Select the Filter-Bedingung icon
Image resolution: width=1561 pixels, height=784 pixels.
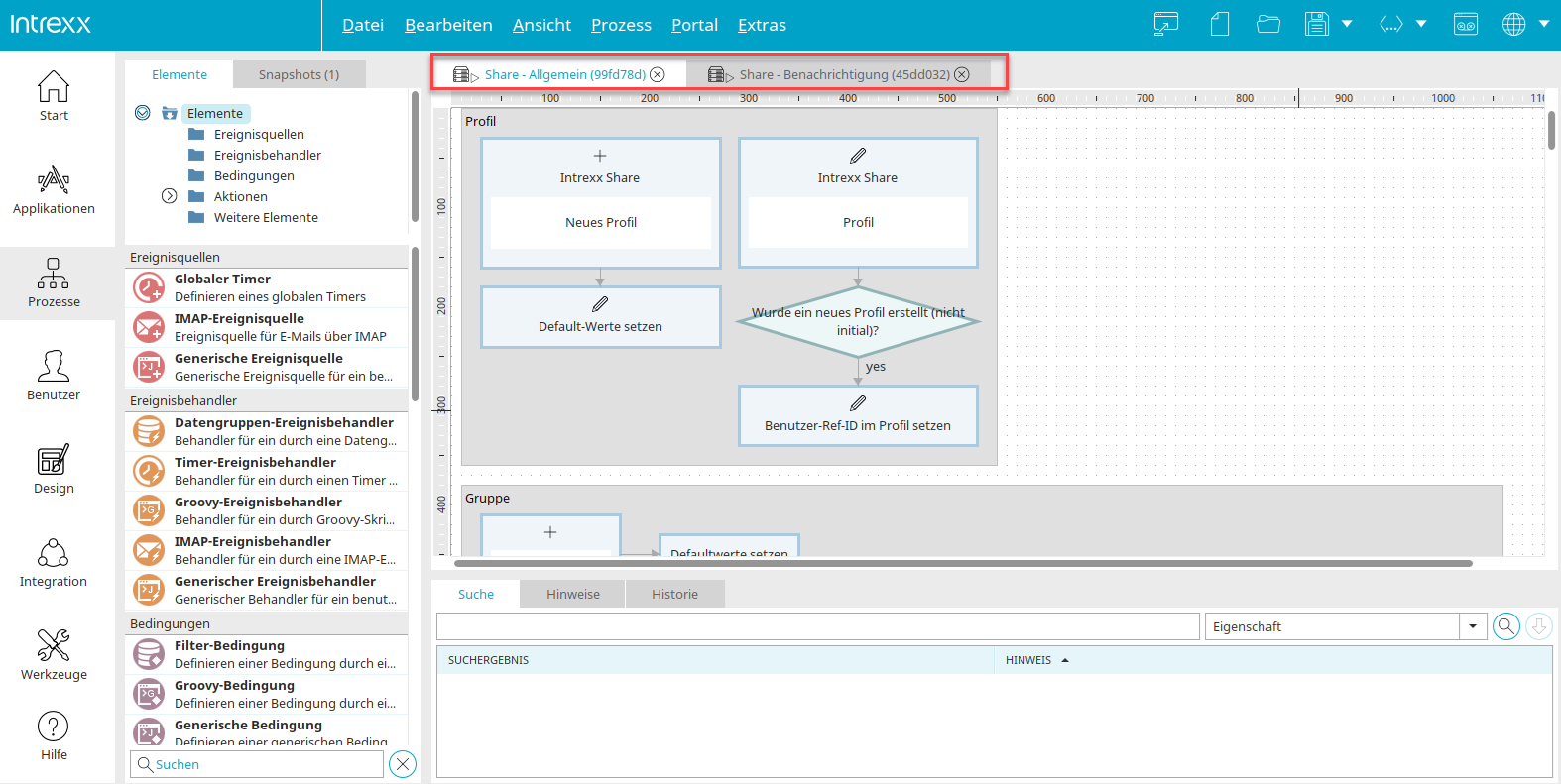tap(149, 654)
